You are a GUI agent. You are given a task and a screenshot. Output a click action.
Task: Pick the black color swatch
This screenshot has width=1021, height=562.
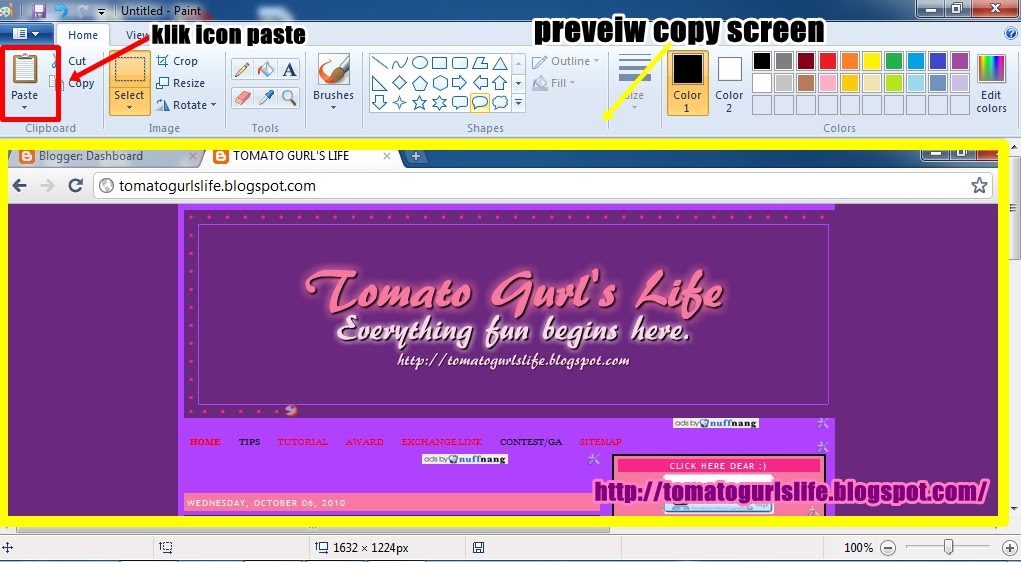[x=762, y=61]
